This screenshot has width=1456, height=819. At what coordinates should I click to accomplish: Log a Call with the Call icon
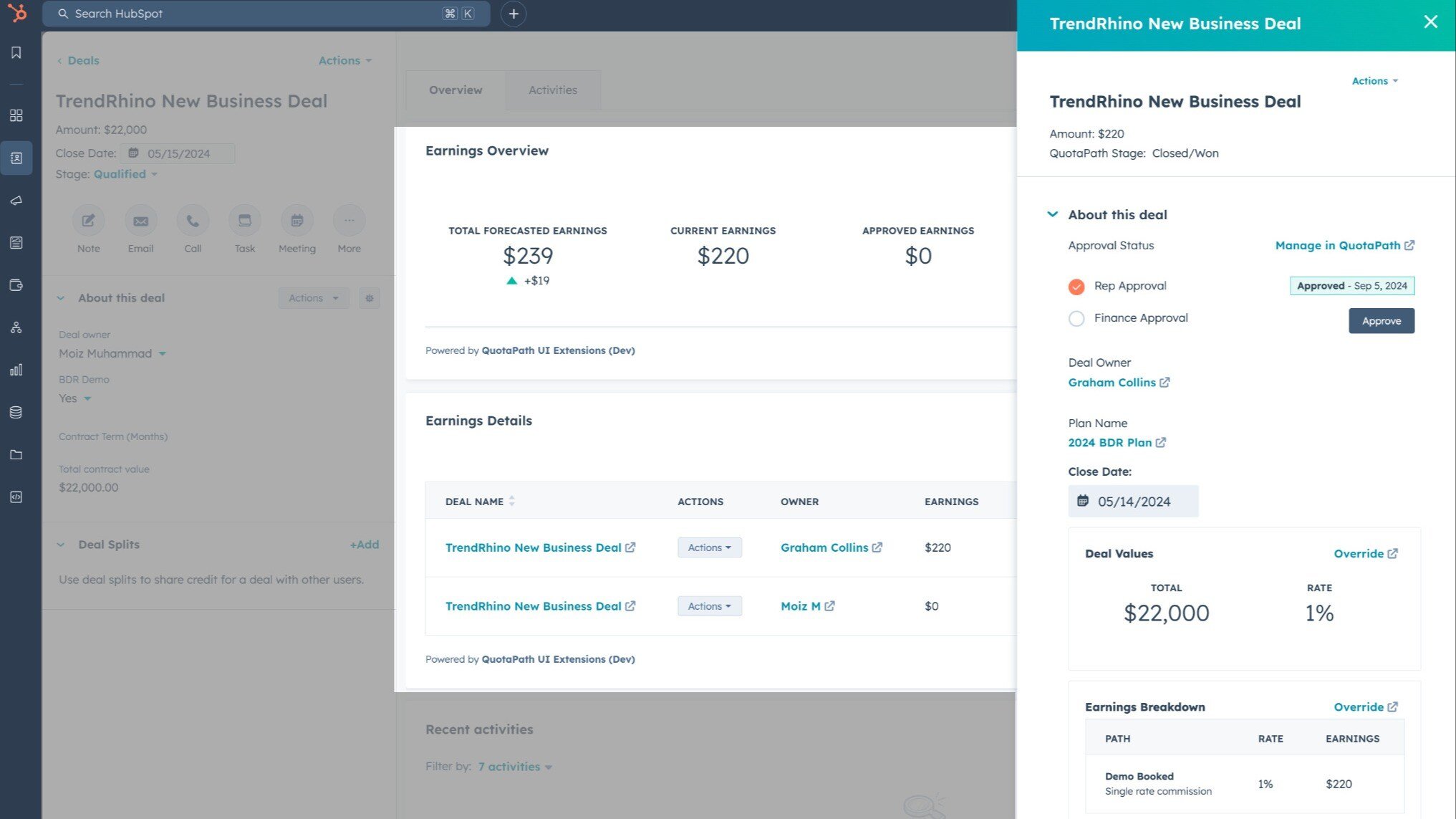click(x=192, y=221)
